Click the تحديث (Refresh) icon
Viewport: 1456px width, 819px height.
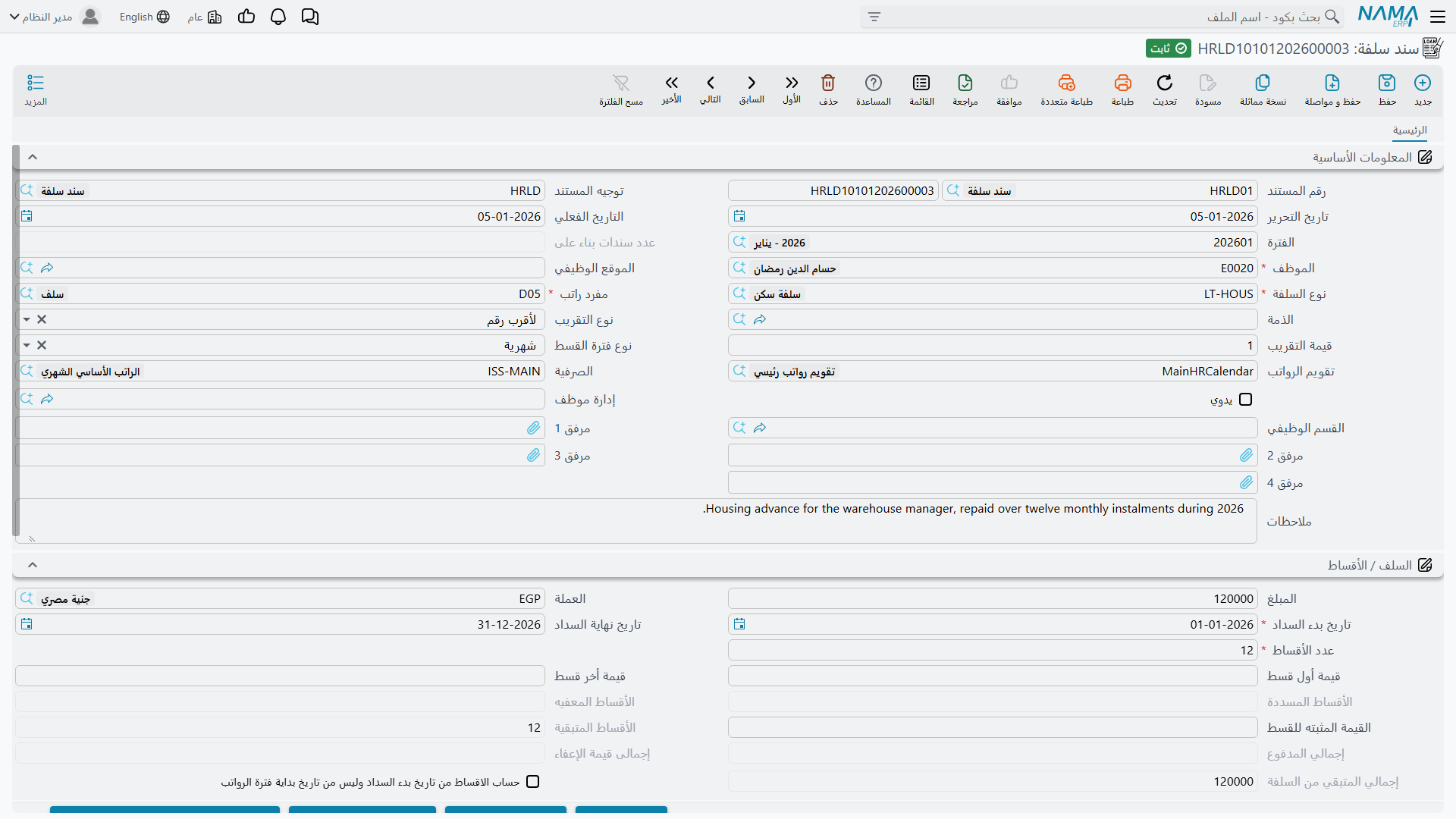point(1165,83)
